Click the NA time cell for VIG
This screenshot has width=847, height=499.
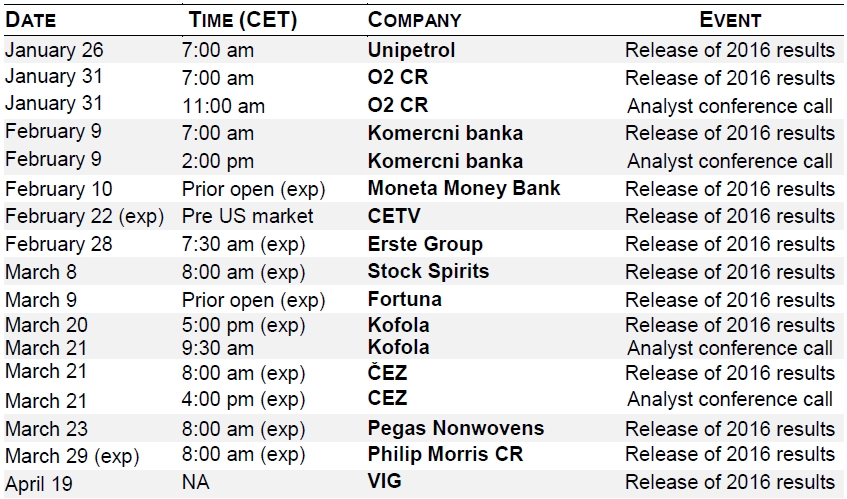pyautogui.click(x=195, y=482)
